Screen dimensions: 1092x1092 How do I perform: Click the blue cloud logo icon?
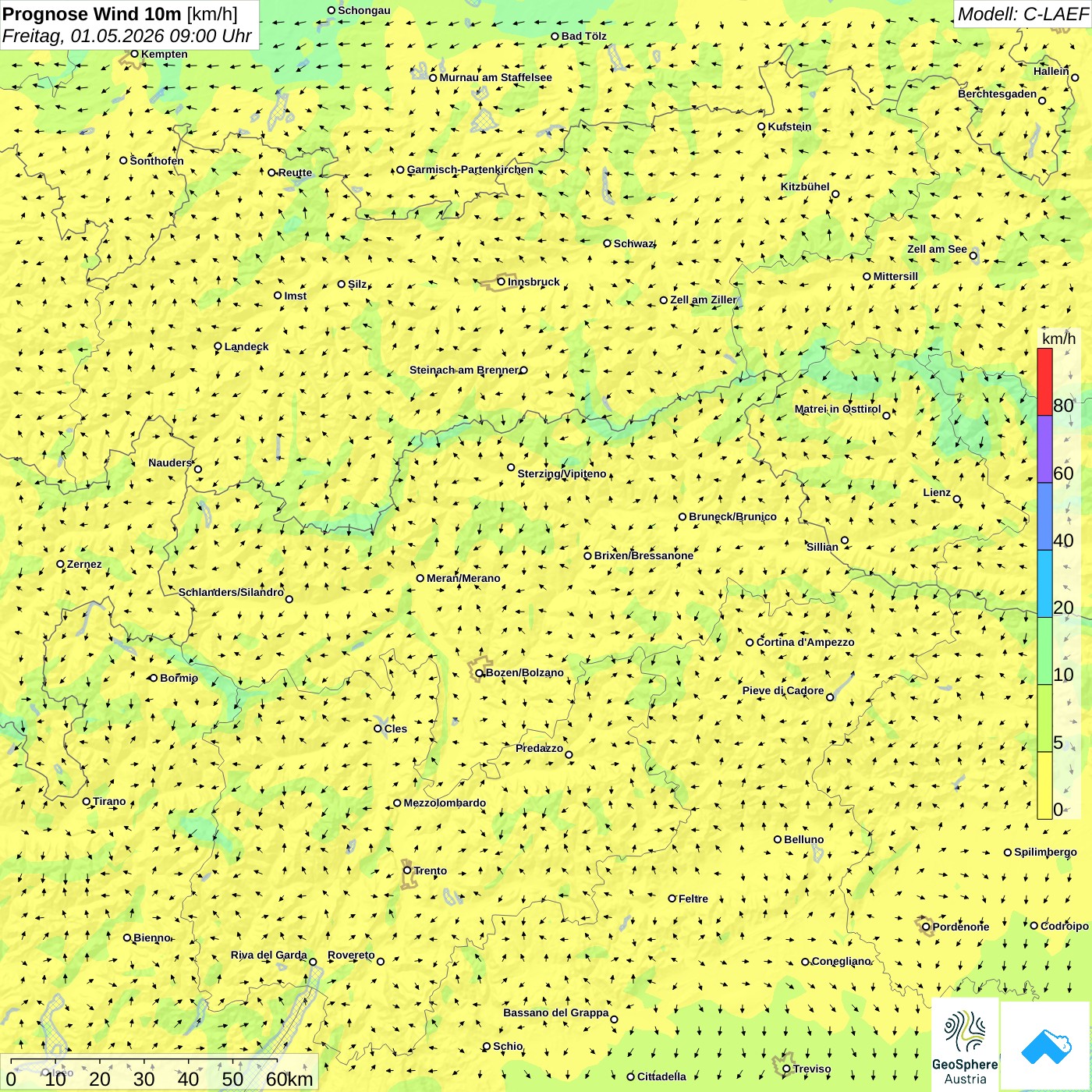point(1046,1047)
